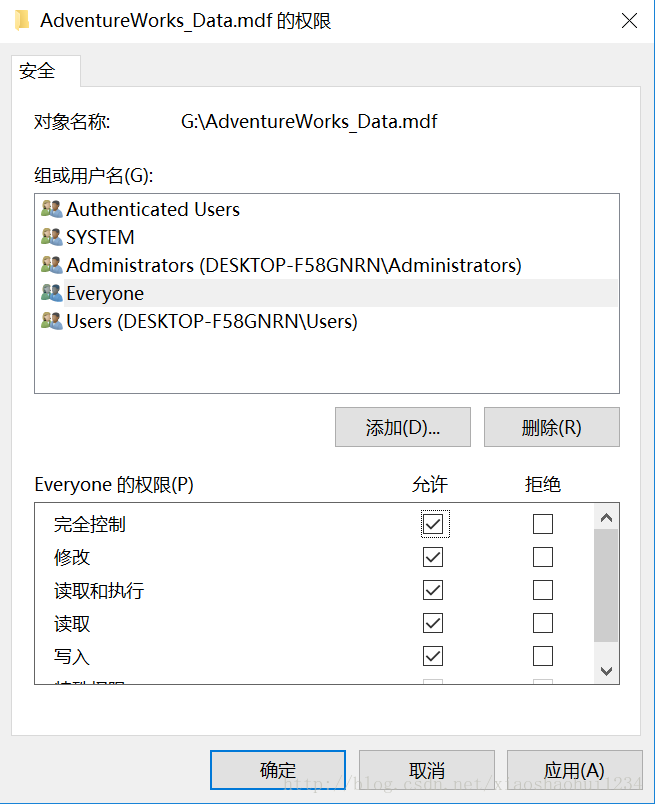Click the 删除(R) button
The width and height of the screenshot is (655, 804).
[552, 427]
